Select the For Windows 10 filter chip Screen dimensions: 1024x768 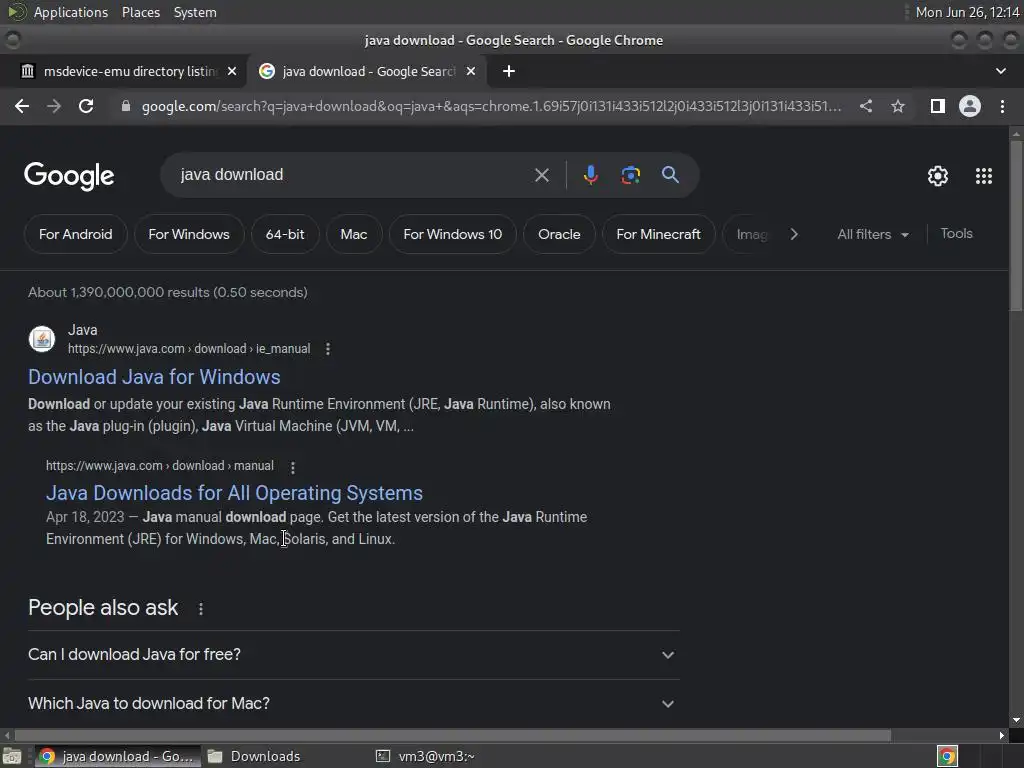pyautogui.click(x=453, y=234)
